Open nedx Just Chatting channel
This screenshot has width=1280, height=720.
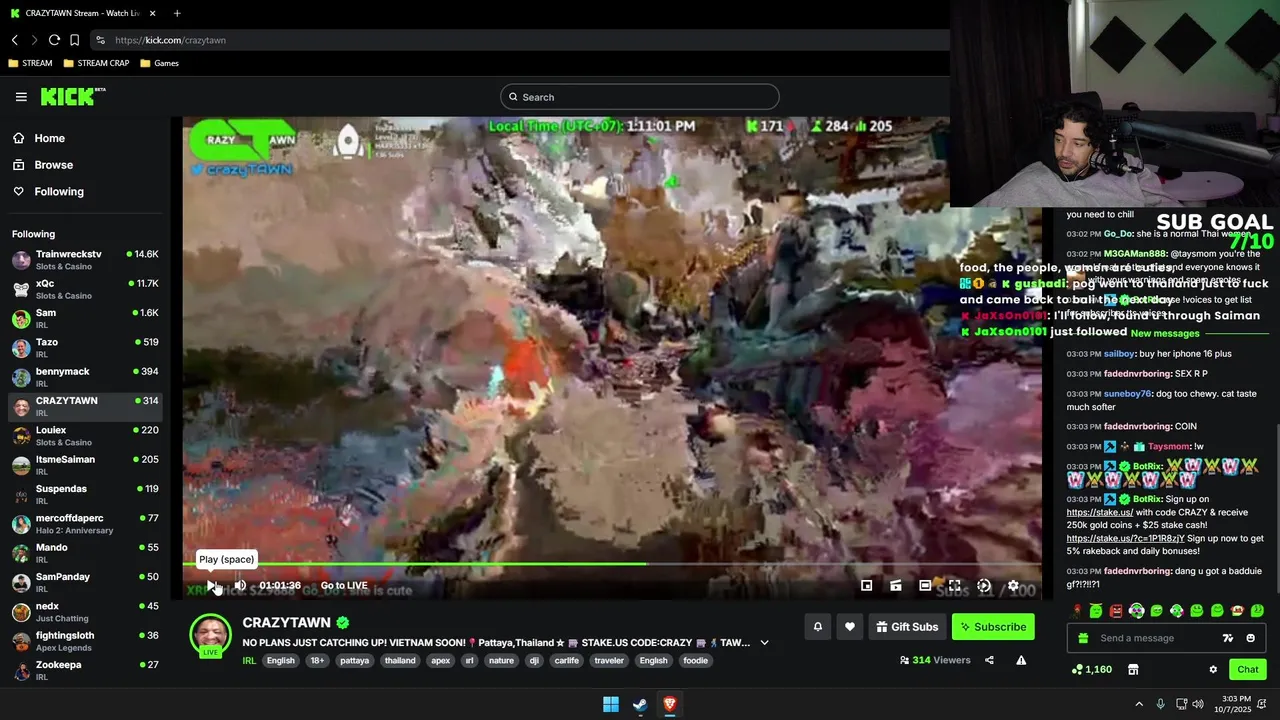click(85, 611)
